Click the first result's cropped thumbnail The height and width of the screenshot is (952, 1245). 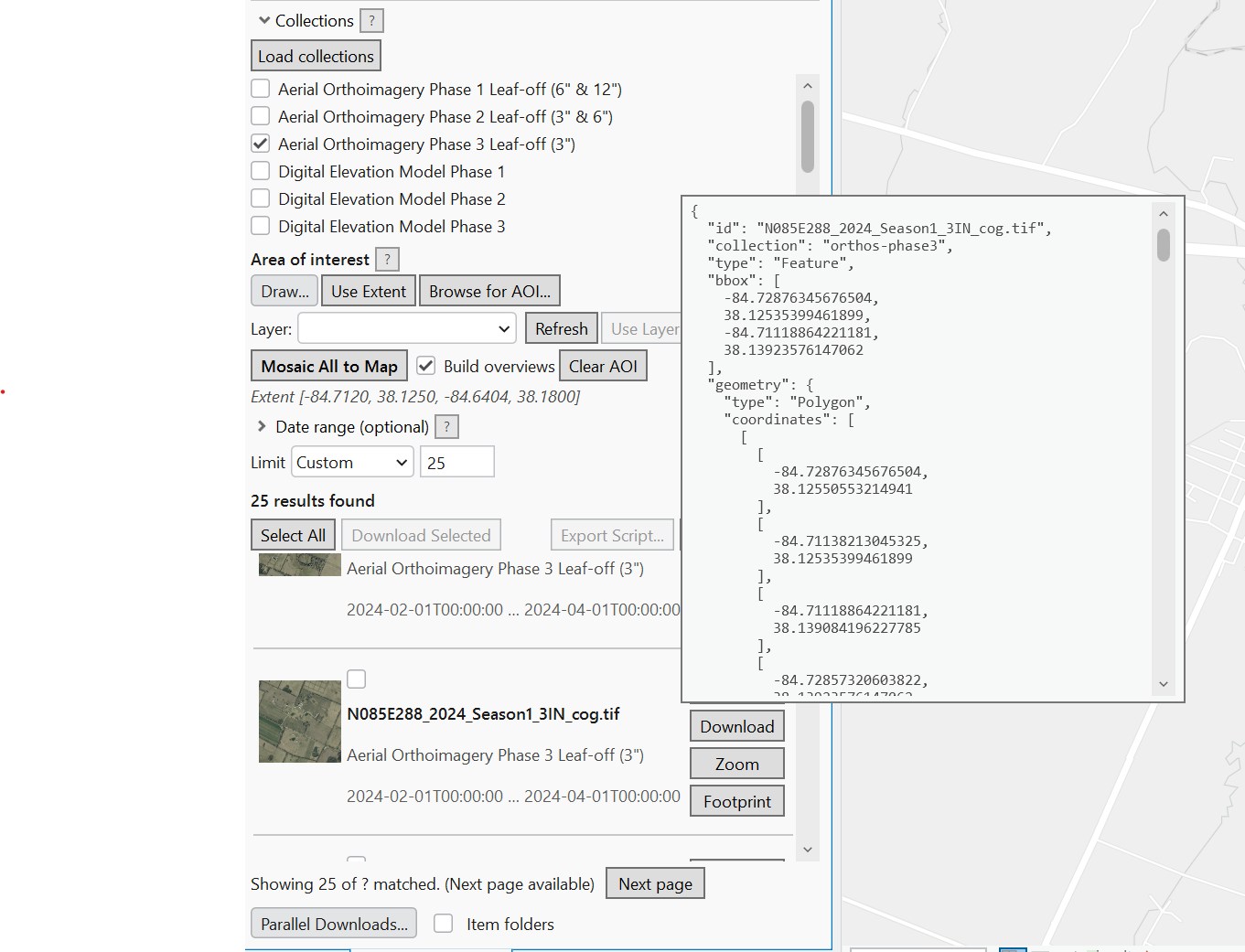click(x=300, y=564)
